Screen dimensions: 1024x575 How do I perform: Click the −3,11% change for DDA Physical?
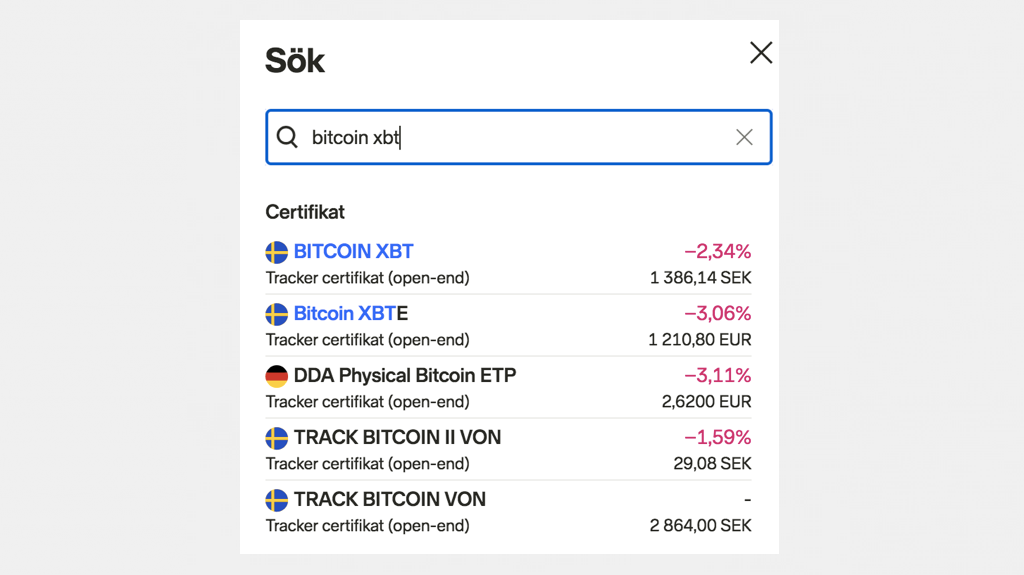(717, 375)
